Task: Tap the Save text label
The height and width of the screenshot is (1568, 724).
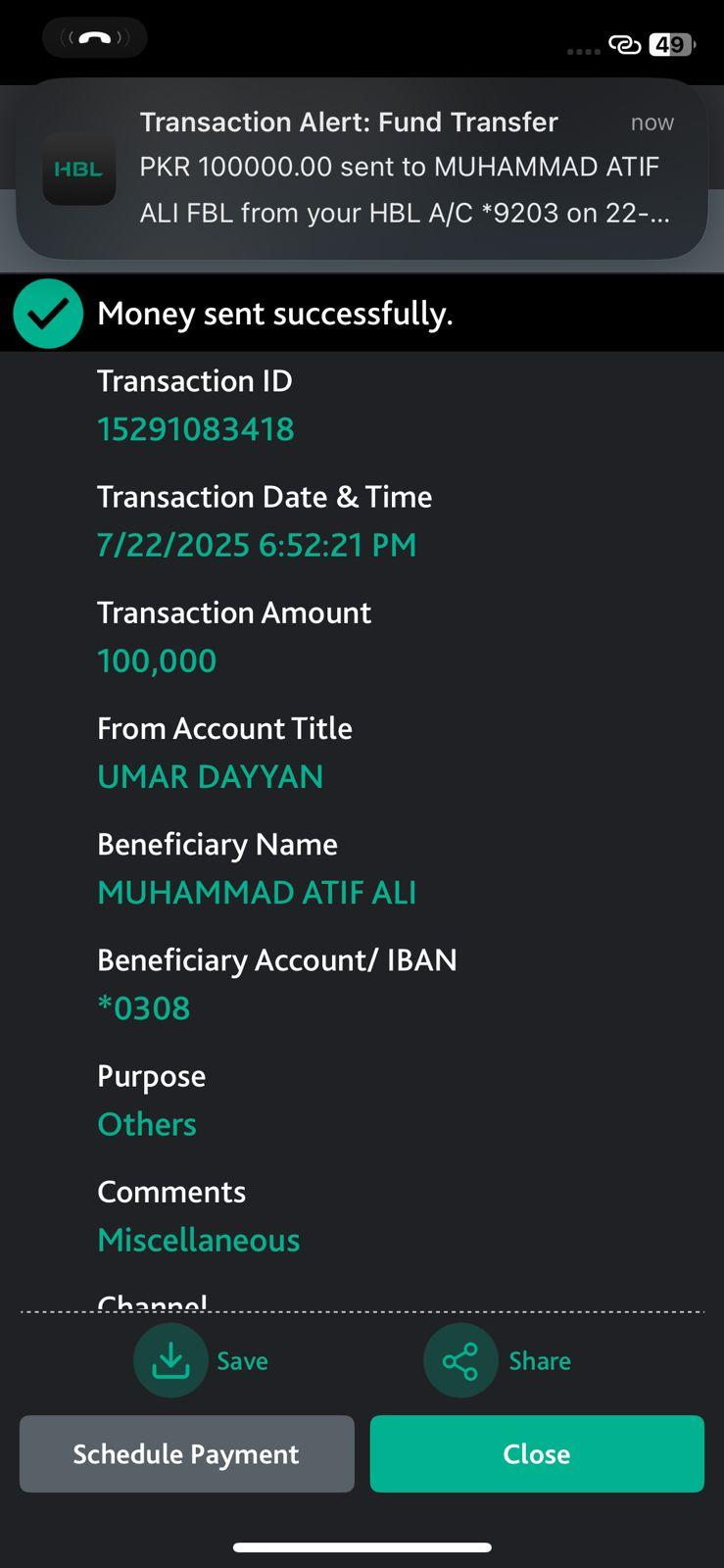Action: [x=242, y=1361]
